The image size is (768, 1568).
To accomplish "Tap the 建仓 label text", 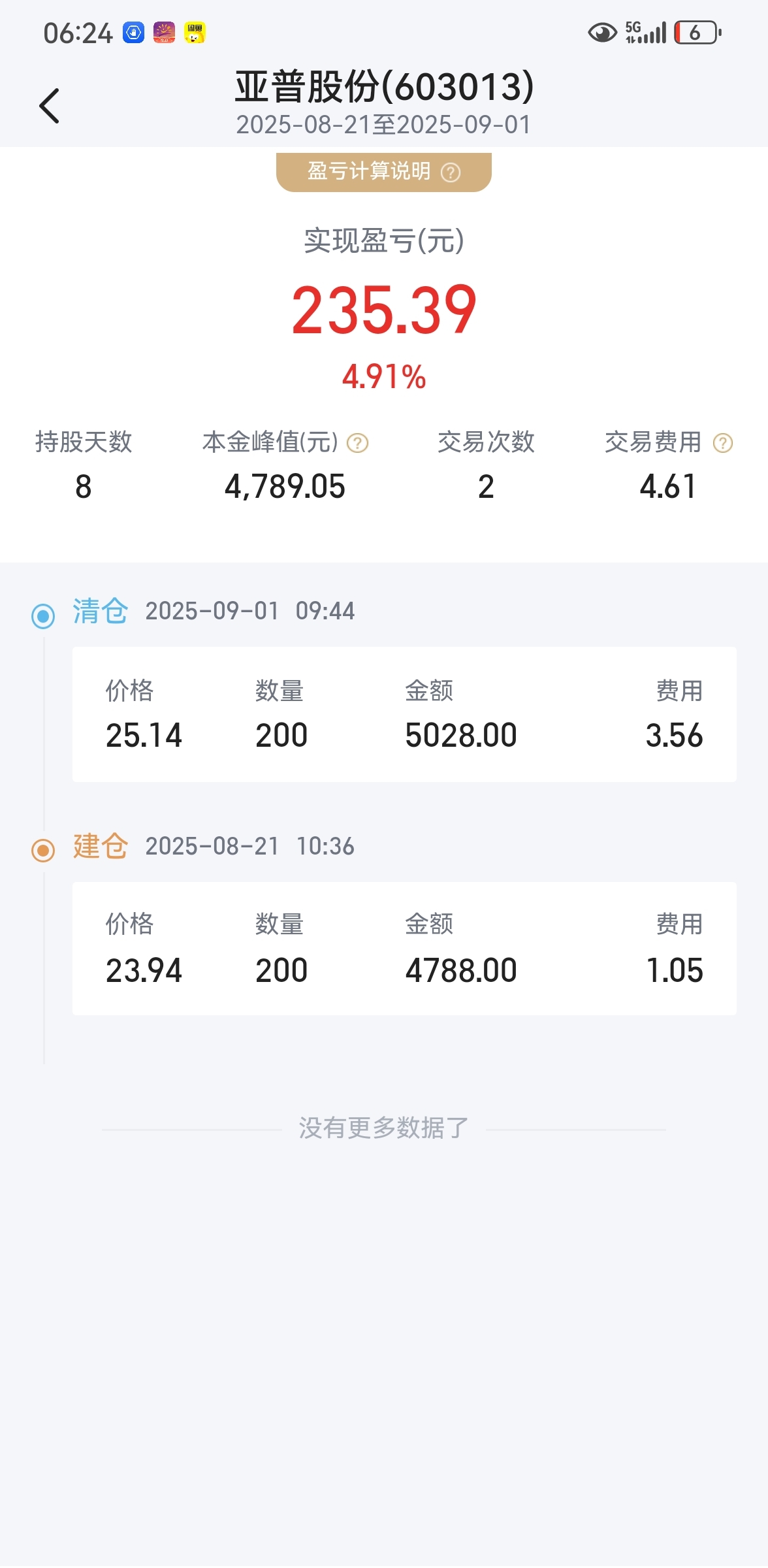I will 100,846.
